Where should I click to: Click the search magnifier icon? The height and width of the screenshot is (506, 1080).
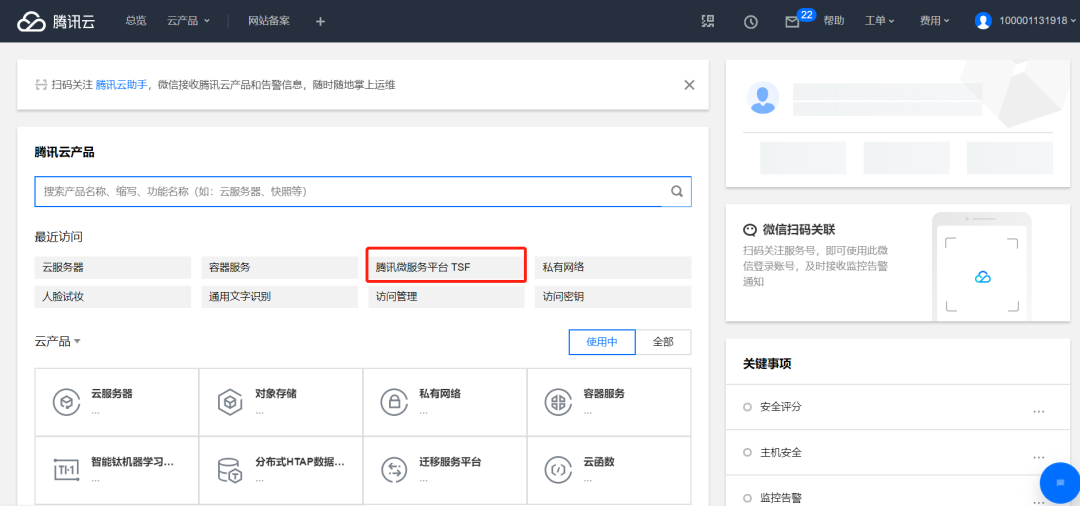pyautogui.click(x=677, y=191)
